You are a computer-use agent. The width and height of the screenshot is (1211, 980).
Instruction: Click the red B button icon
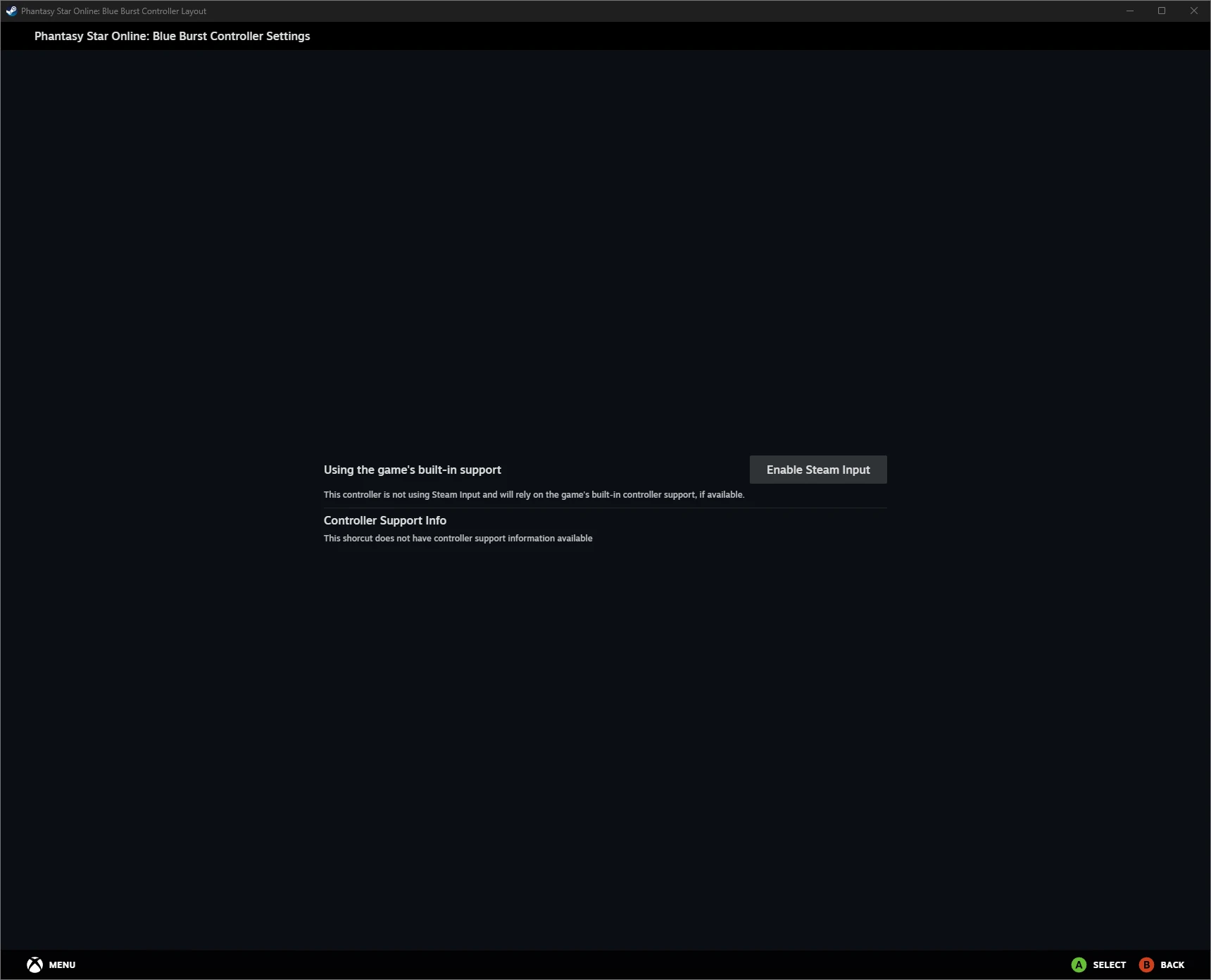pos(1146,965)
